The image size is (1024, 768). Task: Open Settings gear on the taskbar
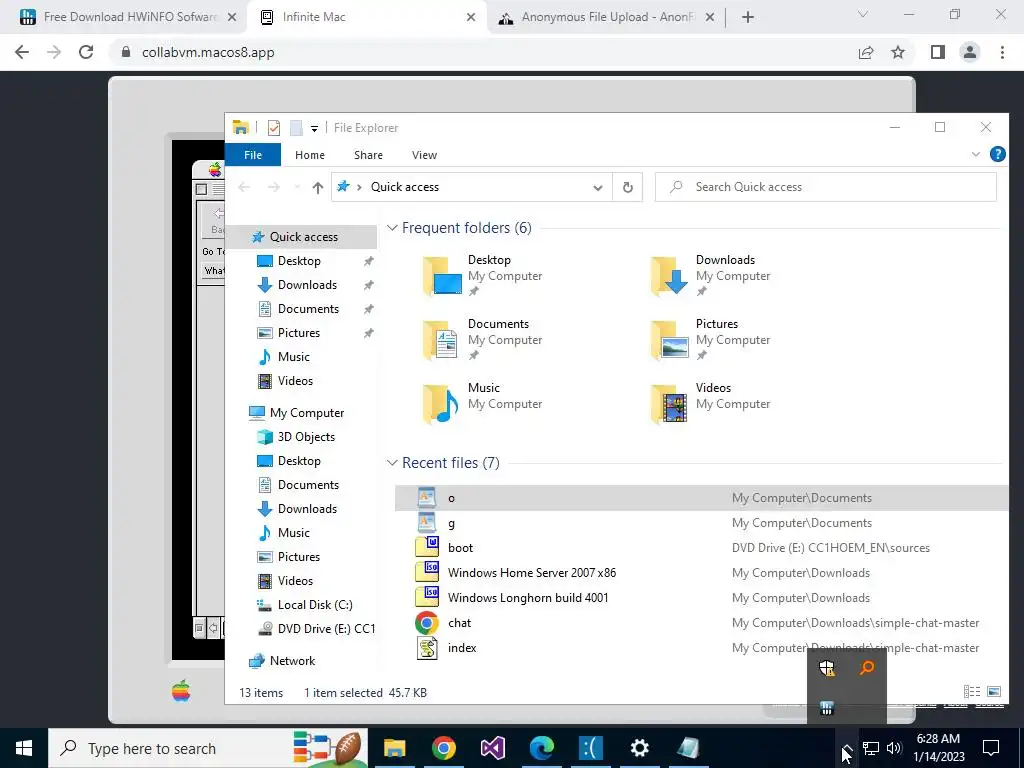click(639, 748)
